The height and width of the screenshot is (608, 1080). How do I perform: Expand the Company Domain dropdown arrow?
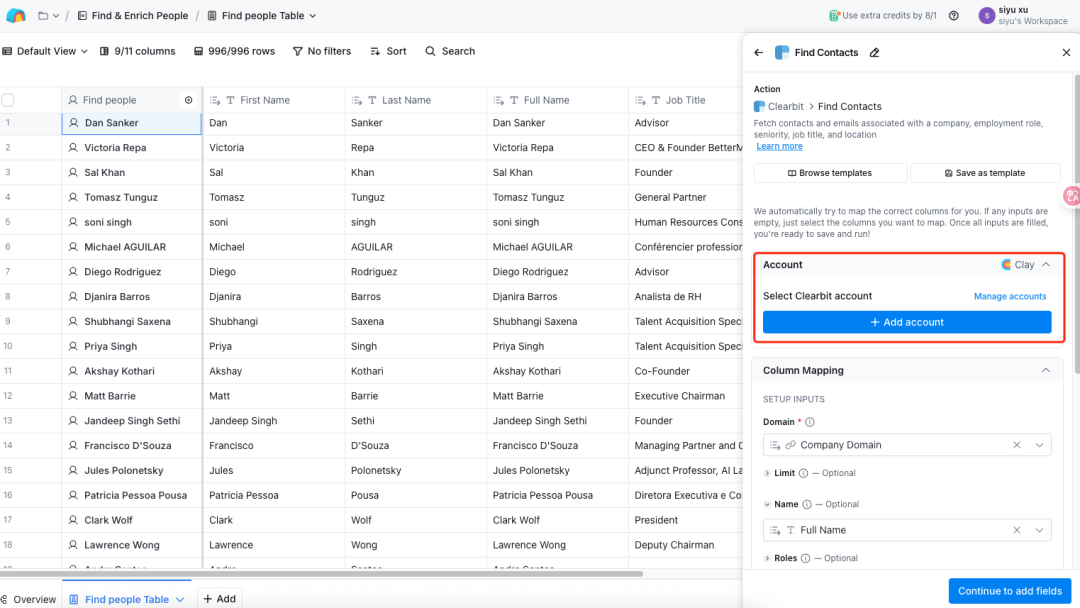(1040, 445)
